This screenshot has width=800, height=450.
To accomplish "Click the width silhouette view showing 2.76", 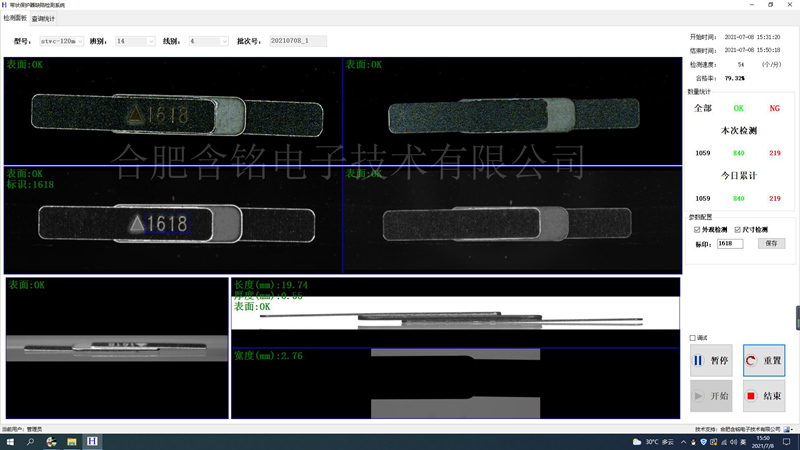I will point(456,383).
